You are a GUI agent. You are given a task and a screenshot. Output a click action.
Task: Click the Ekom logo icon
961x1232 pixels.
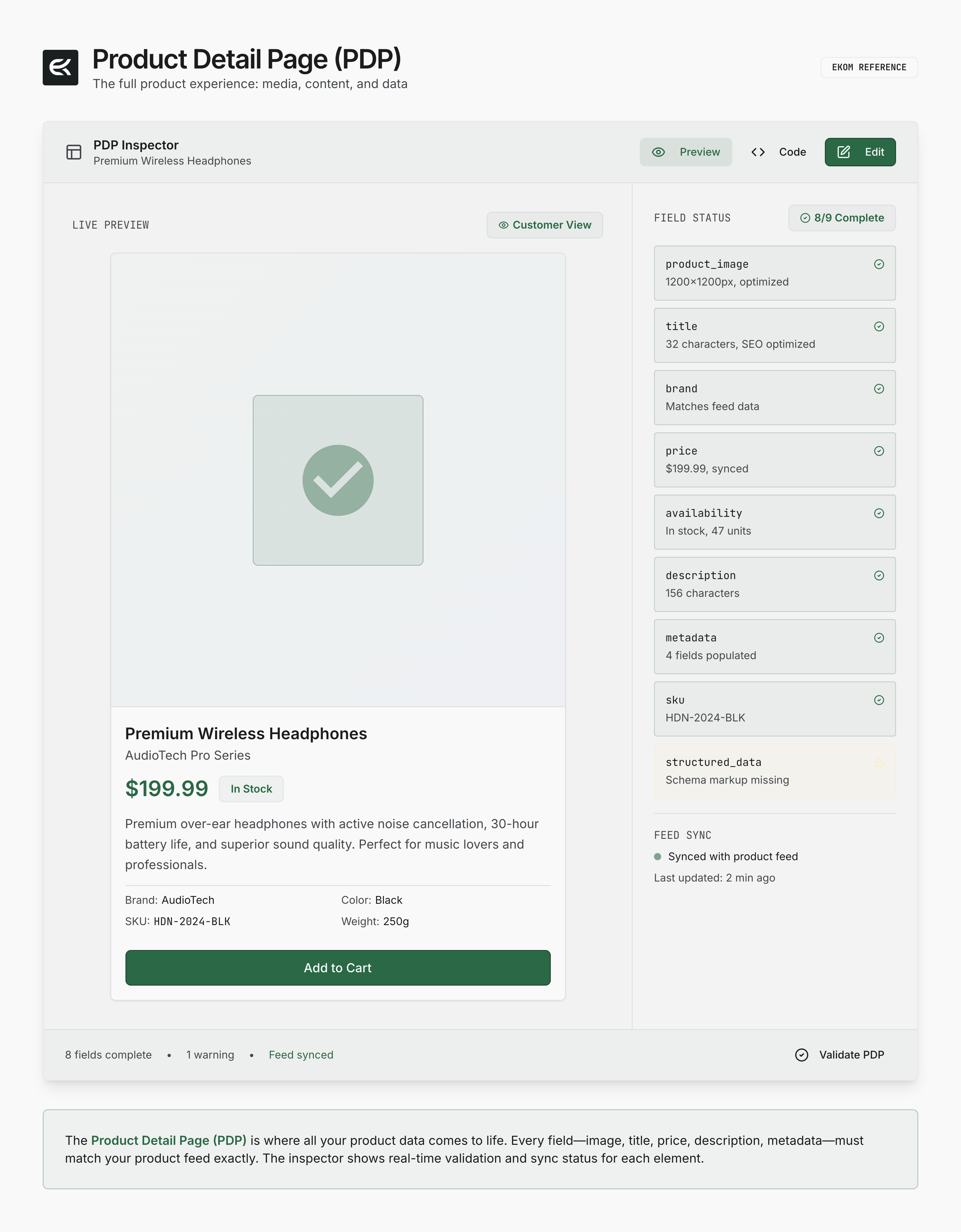point(61,68)
